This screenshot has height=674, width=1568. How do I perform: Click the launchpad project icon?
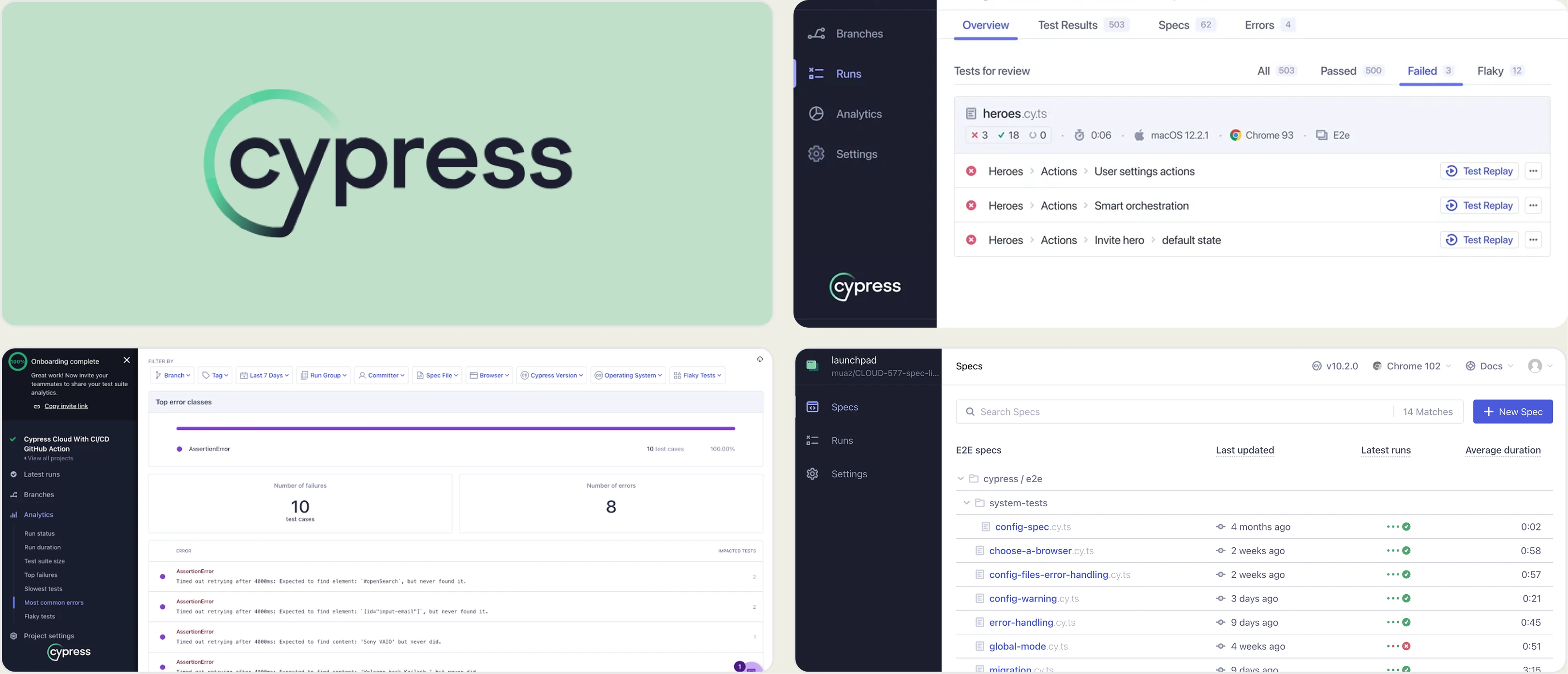(x=812, y=366)
